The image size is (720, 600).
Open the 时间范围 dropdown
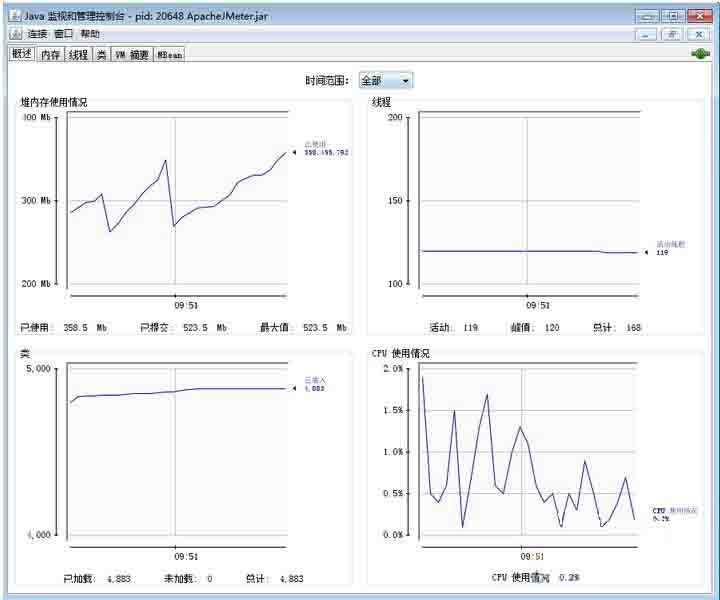tap(386, 80)
